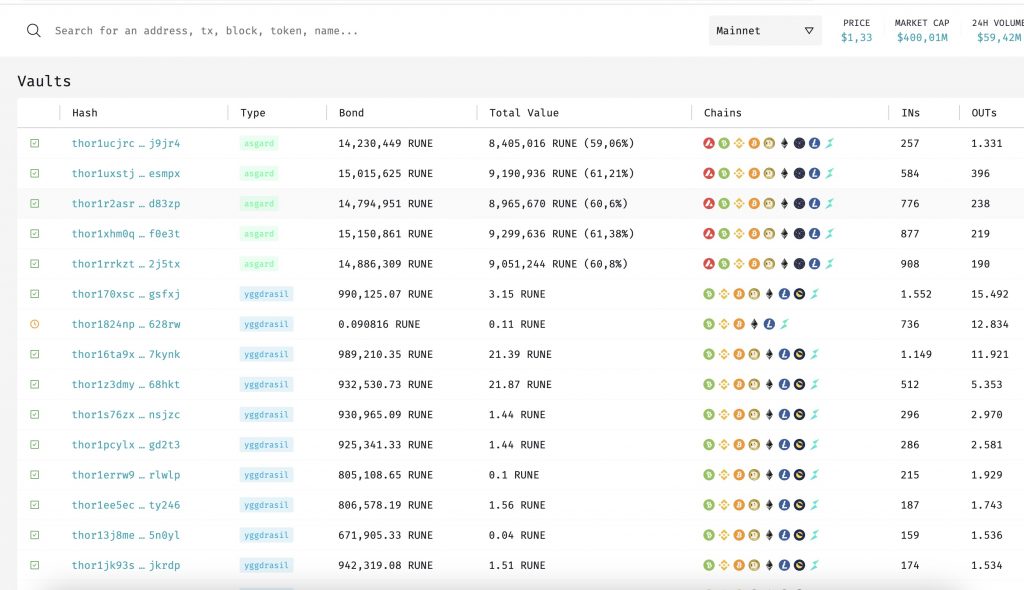Image resolution: width=1024 pixels, height=590 pixels.
Task: Open vault thor1errw9 … rlwlp
Action: (126, 475)
